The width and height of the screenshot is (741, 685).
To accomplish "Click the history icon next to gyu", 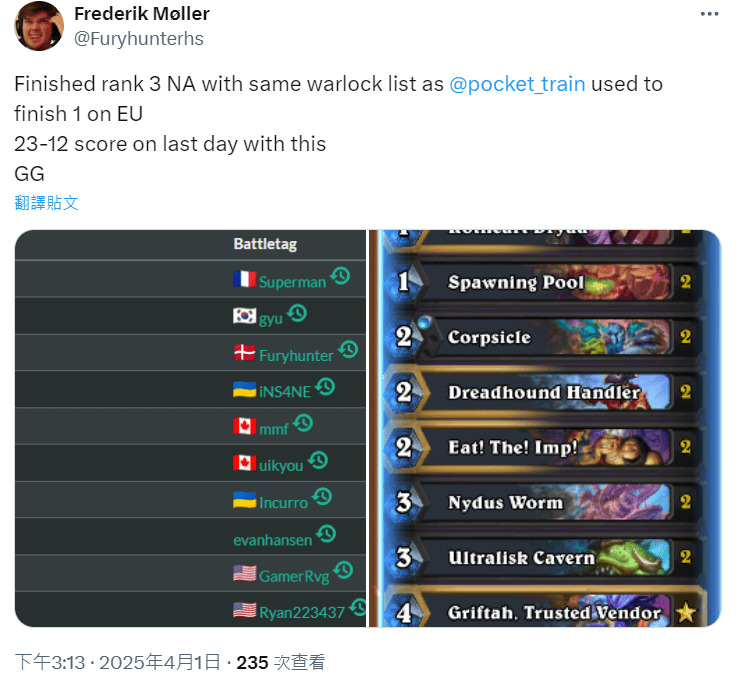I will 296,314.
